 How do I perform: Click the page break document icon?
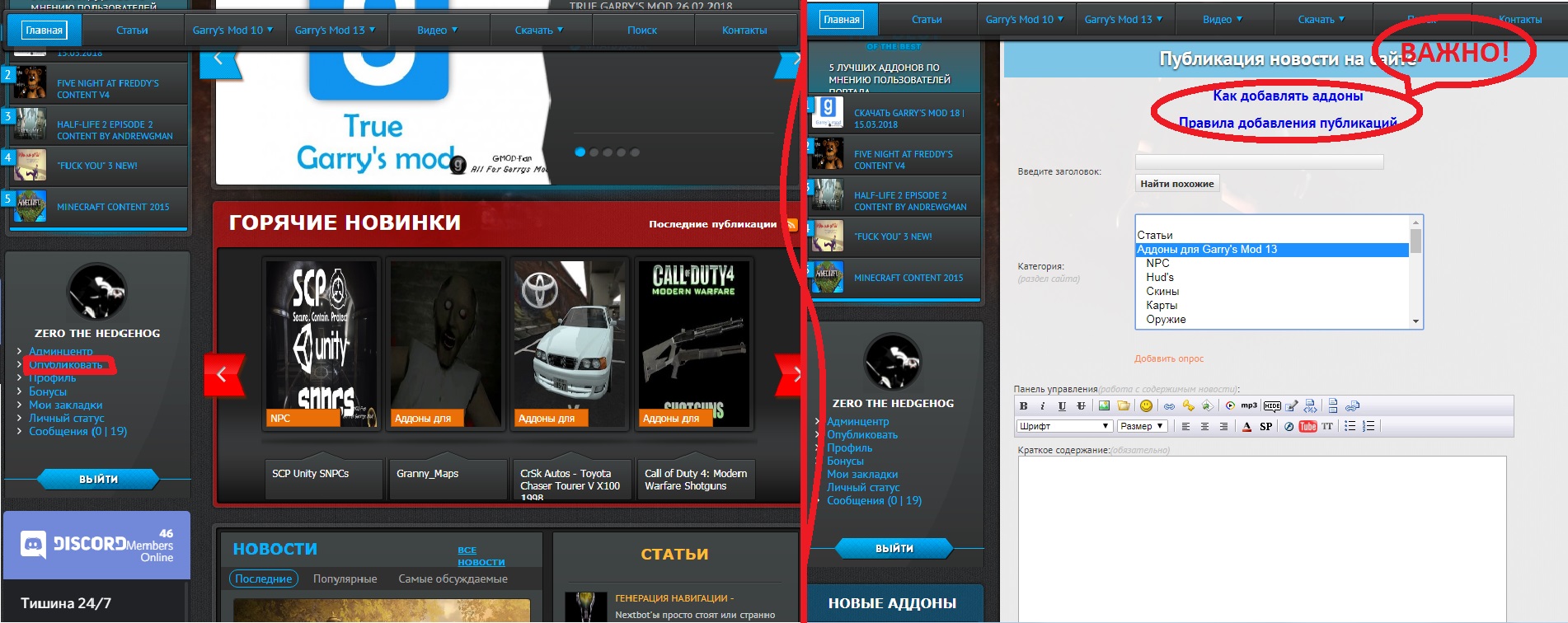pos(1333,405)
